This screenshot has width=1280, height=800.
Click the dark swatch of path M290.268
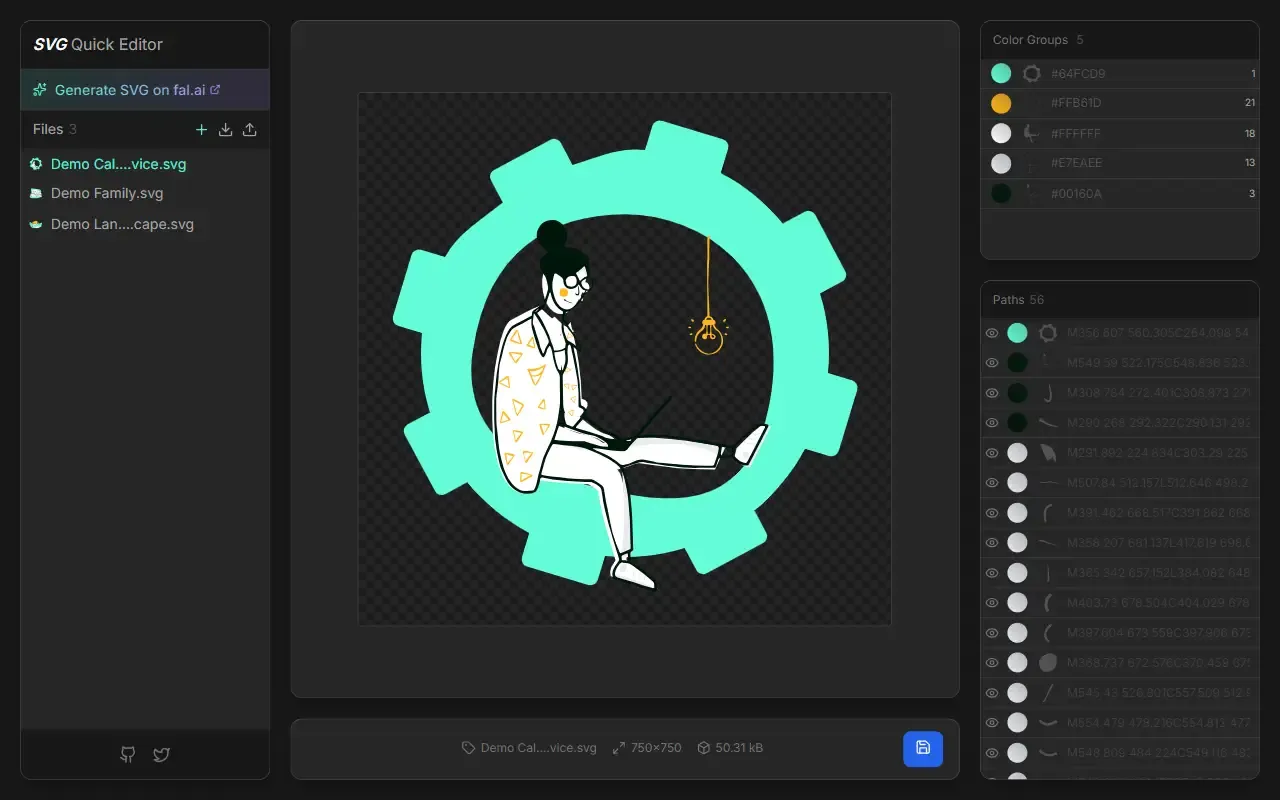coord(1017,423)
